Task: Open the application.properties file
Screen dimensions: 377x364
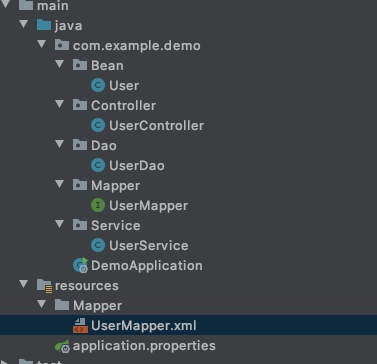Action: pyautogui.click(x=144, y=346)
